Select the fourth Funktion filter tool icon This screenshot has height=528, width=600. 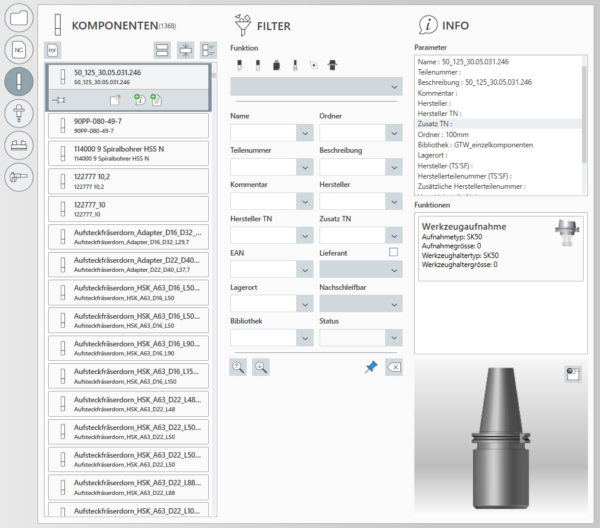tap(295, 65)
